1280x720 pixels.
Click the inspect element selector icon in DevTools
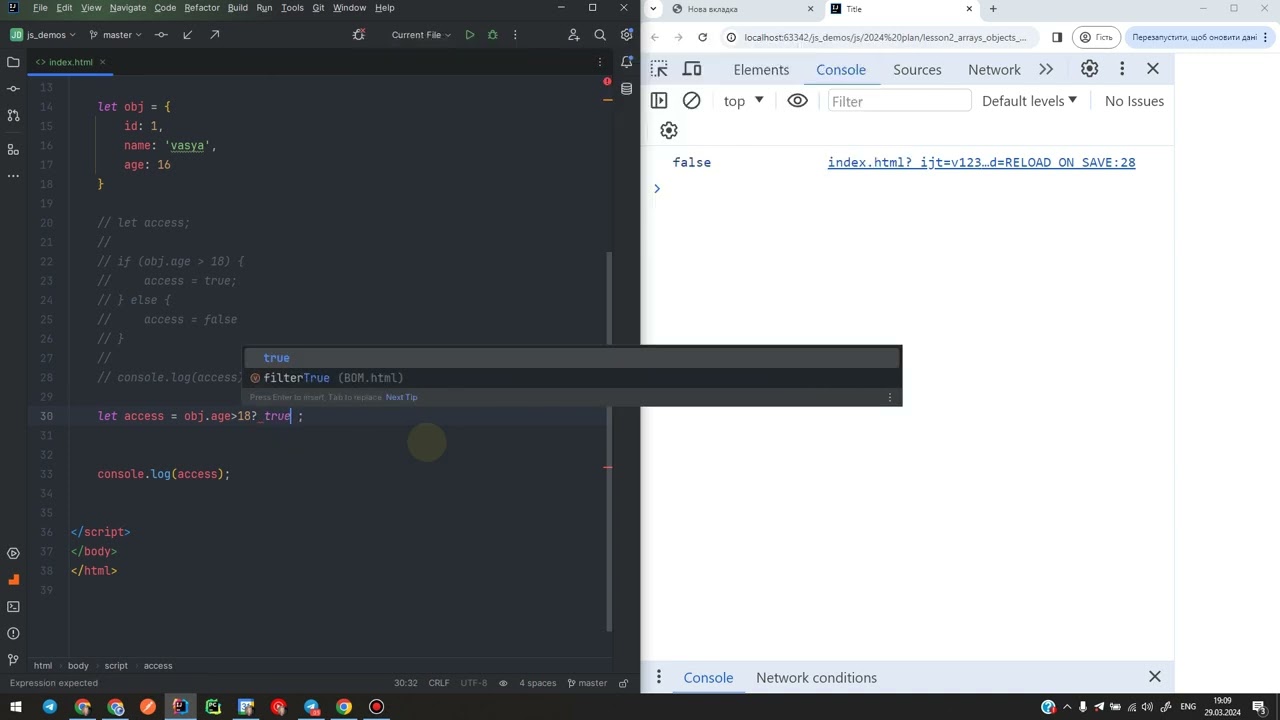click(x=659, y=69)
